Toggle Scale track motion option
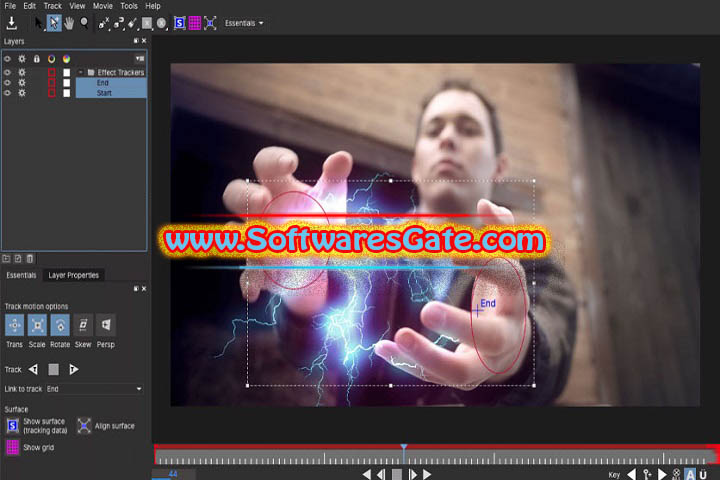 tap(37, 325)
